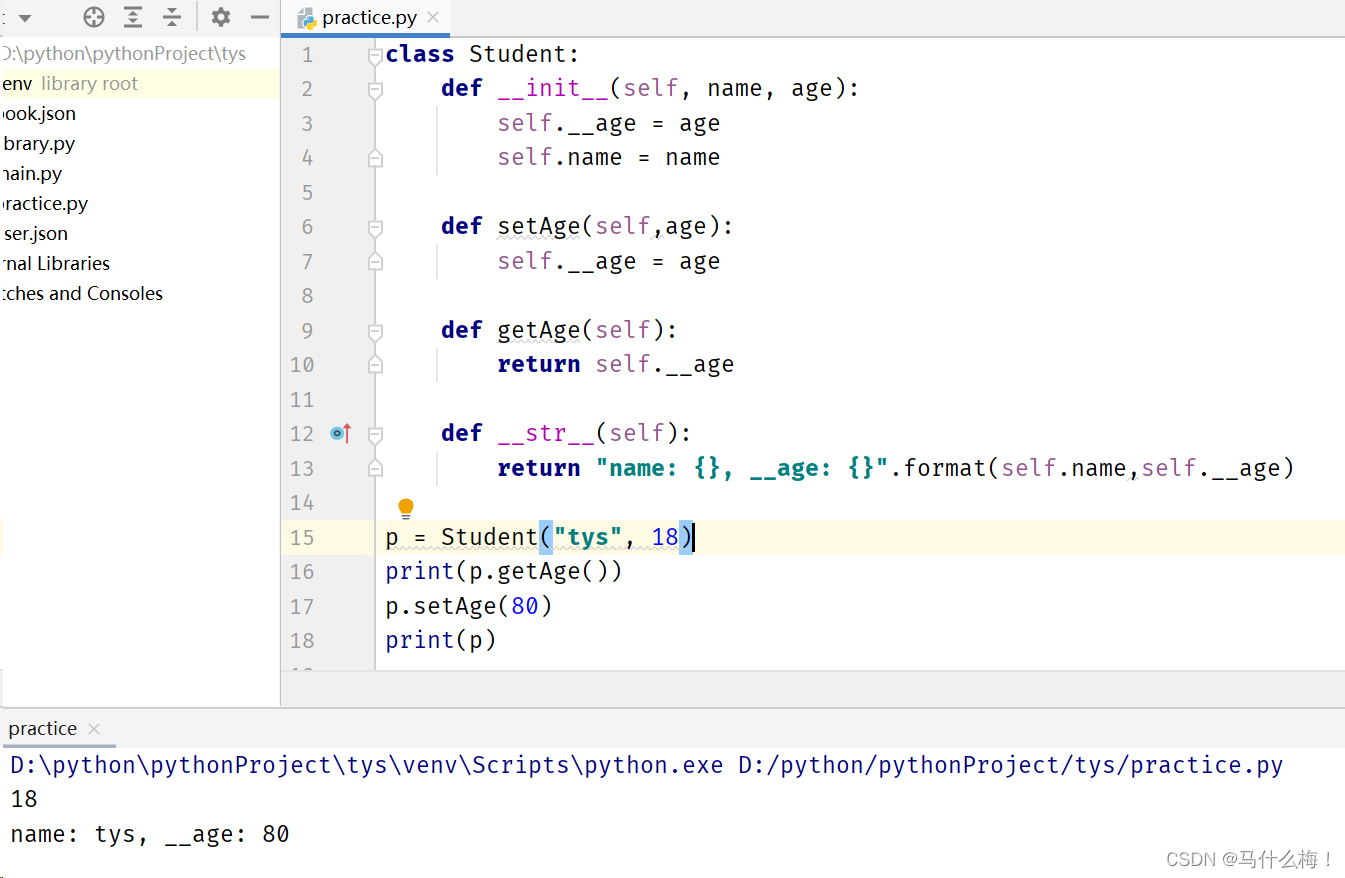Viewport: 1345px width, 878px height.
Task: Close the practice run console tab
Action: [x=93, y=730]
